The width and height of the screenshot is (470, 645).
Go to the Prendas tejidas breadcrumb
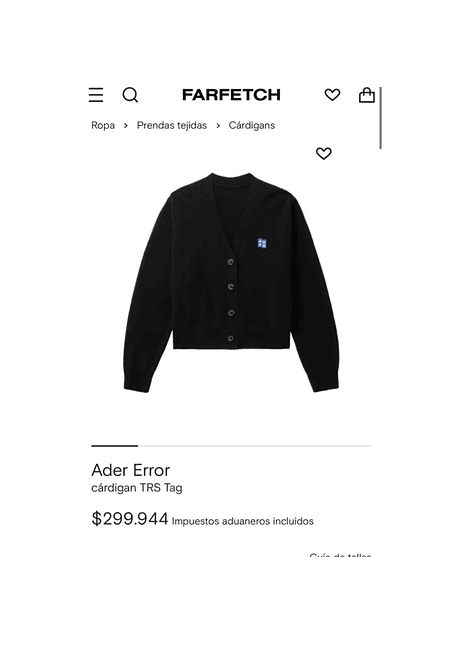[x=172, y=125]
